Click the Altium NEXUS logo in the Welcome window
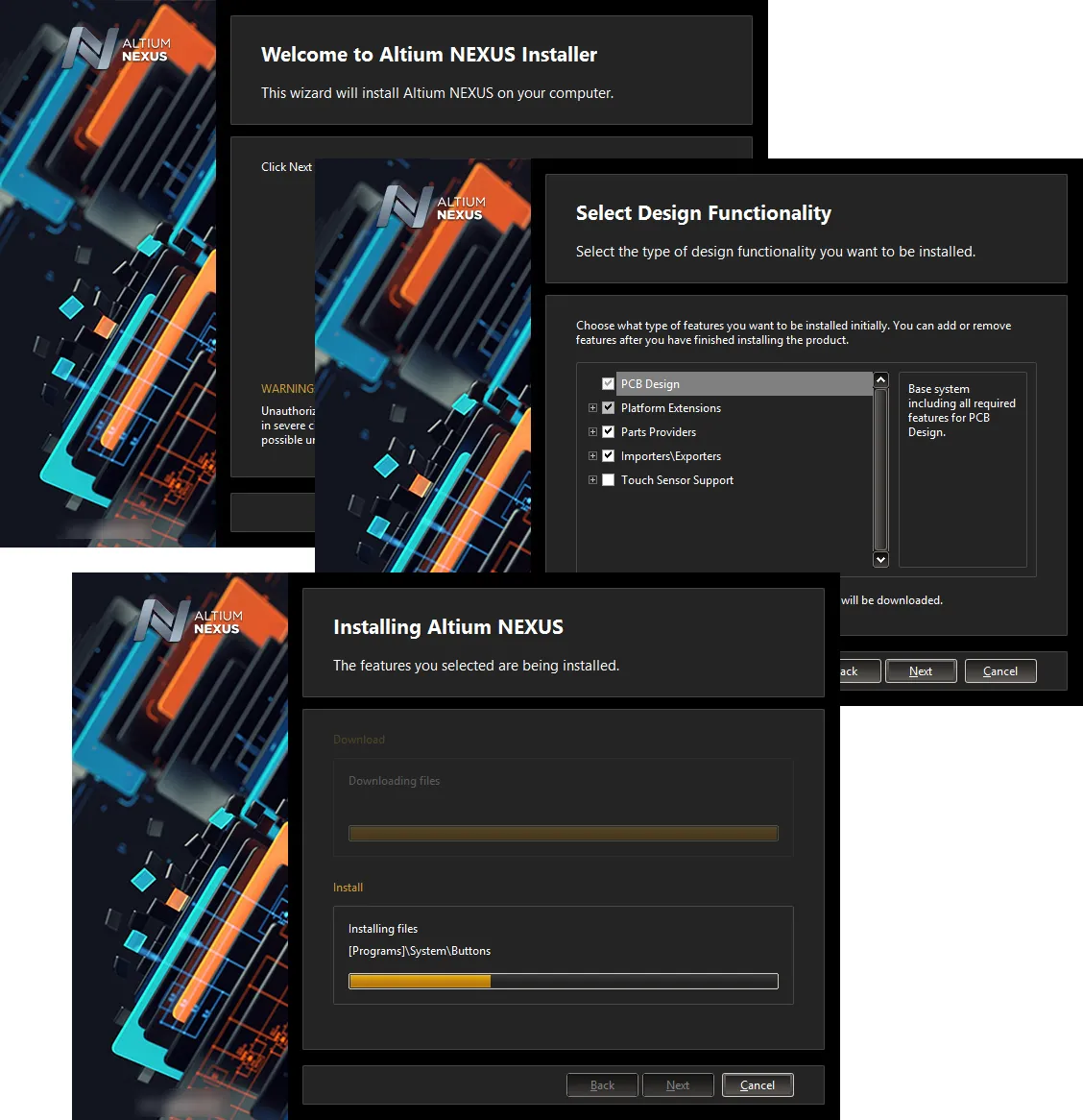This screenshot has width=1083, height=1120. [116, 49]
